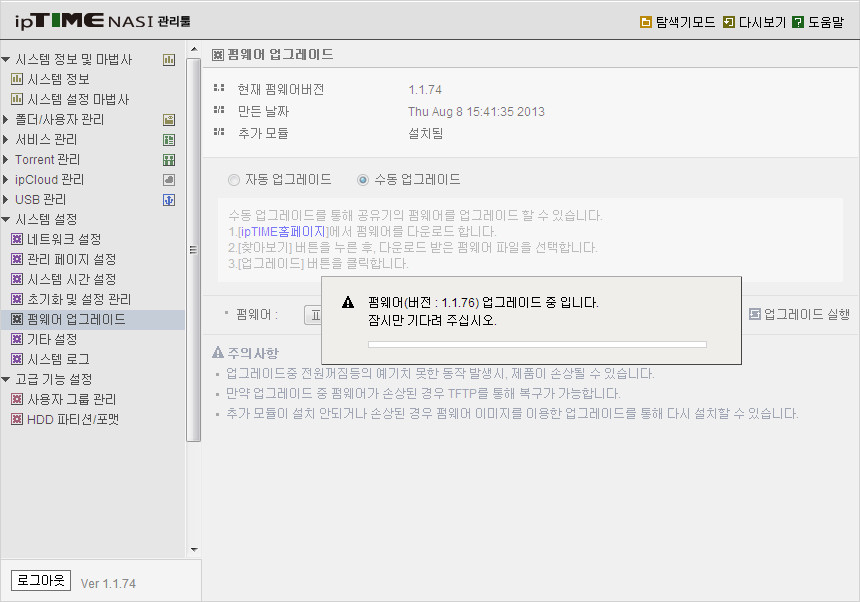Click the 탐색기모드 icon in header
The height and width of the screenshot is (602, 860).
[x=646, y=22]
